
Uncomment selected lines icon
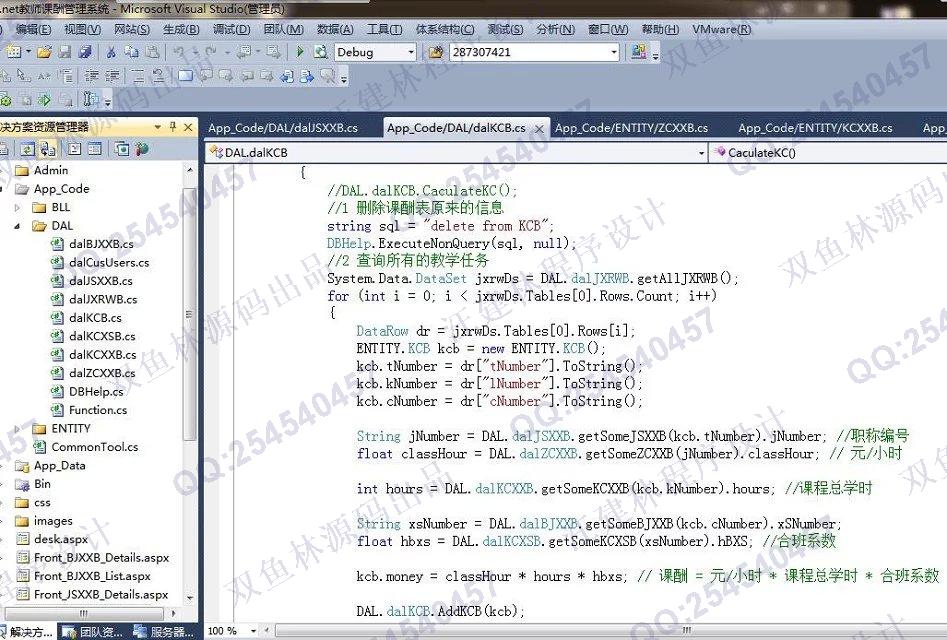pyautogui.click(x=159, y=76)
